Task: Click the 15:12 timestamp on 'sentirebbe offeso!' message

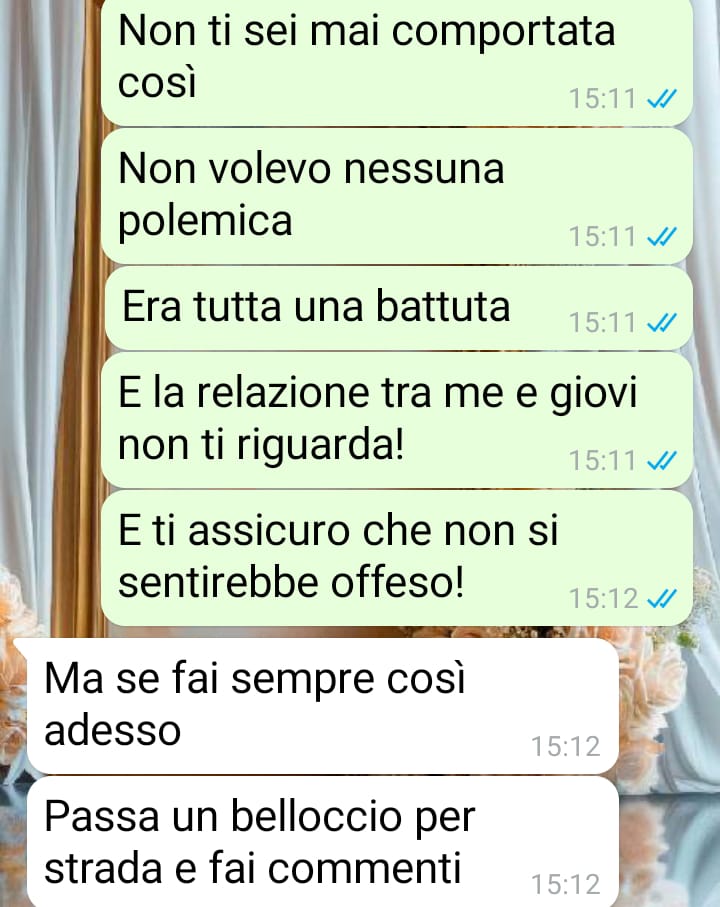Action: point(603,599)
